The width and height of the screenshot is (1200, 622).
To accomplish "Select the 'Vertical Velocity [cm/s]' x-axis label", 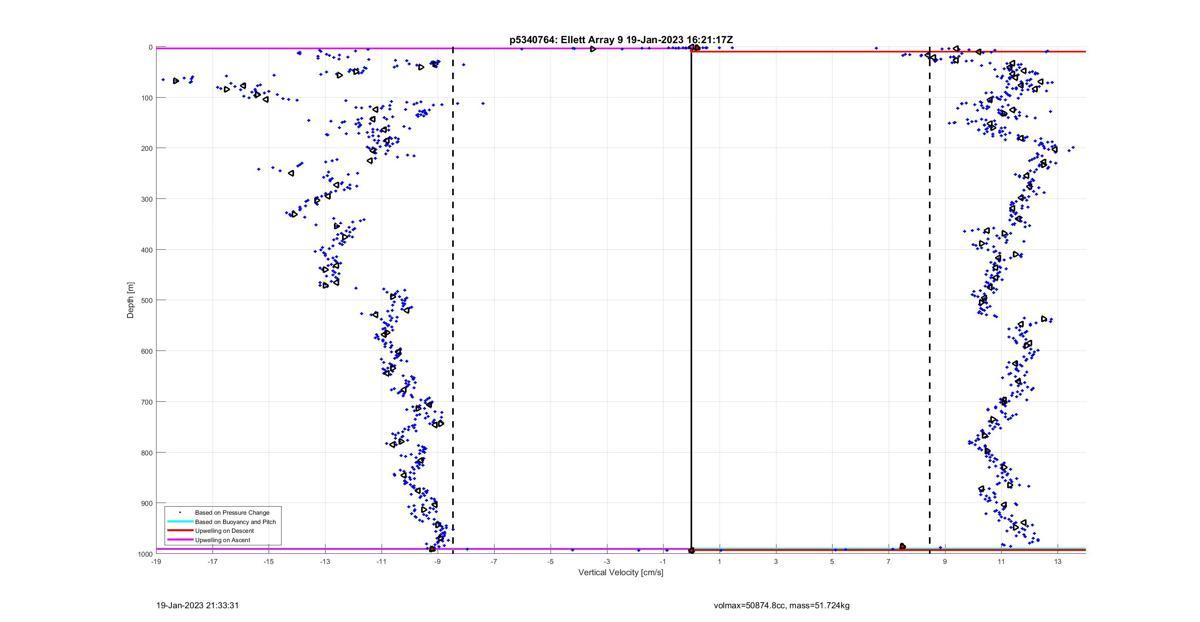I will coord(621,572).
